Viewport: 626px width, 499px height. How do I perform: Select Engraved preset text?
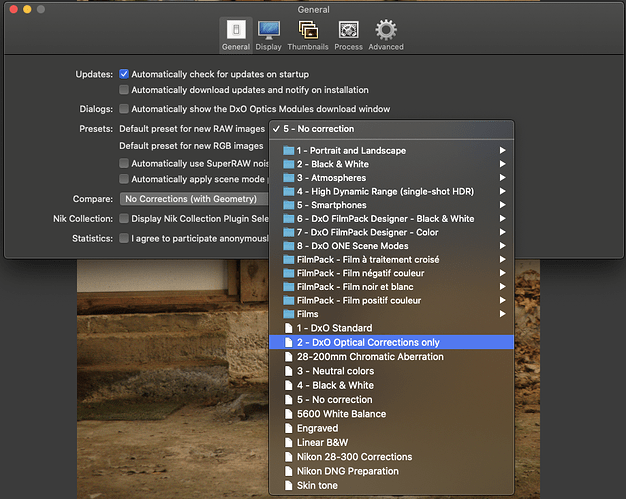pyautogui.click(x=317, y=428)
